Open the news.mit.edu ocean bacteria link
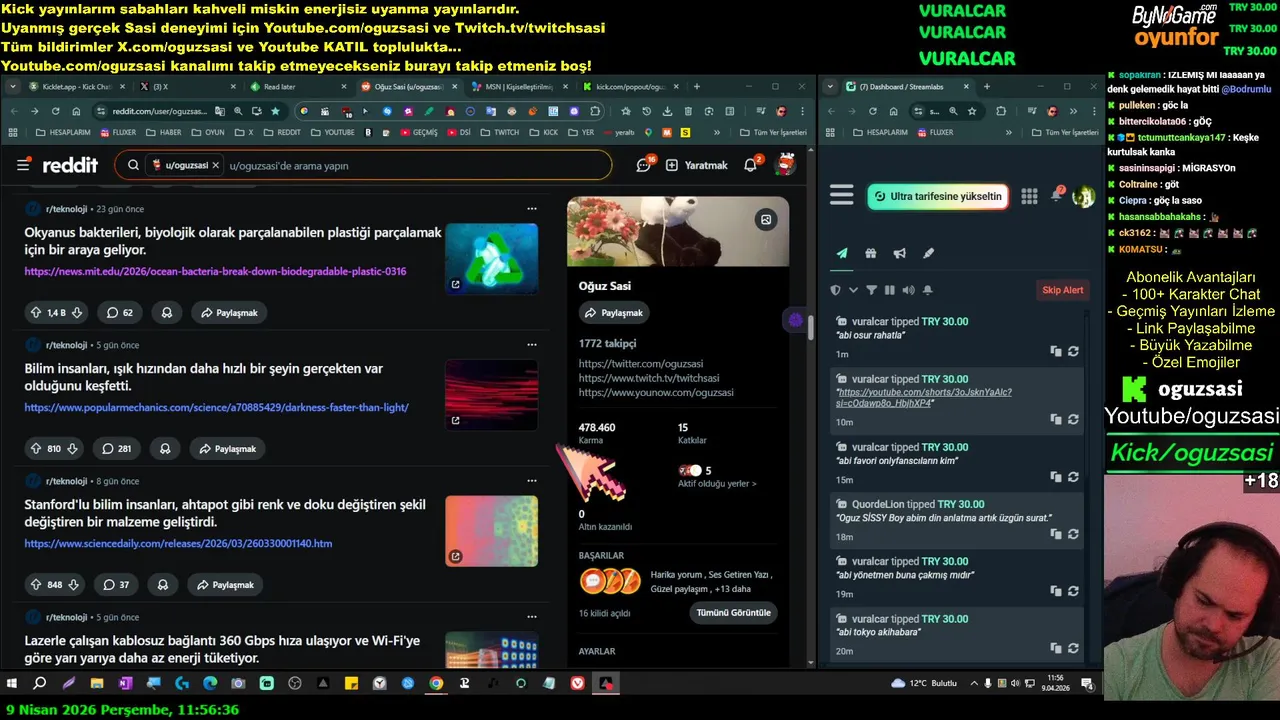 coord(215,271)
